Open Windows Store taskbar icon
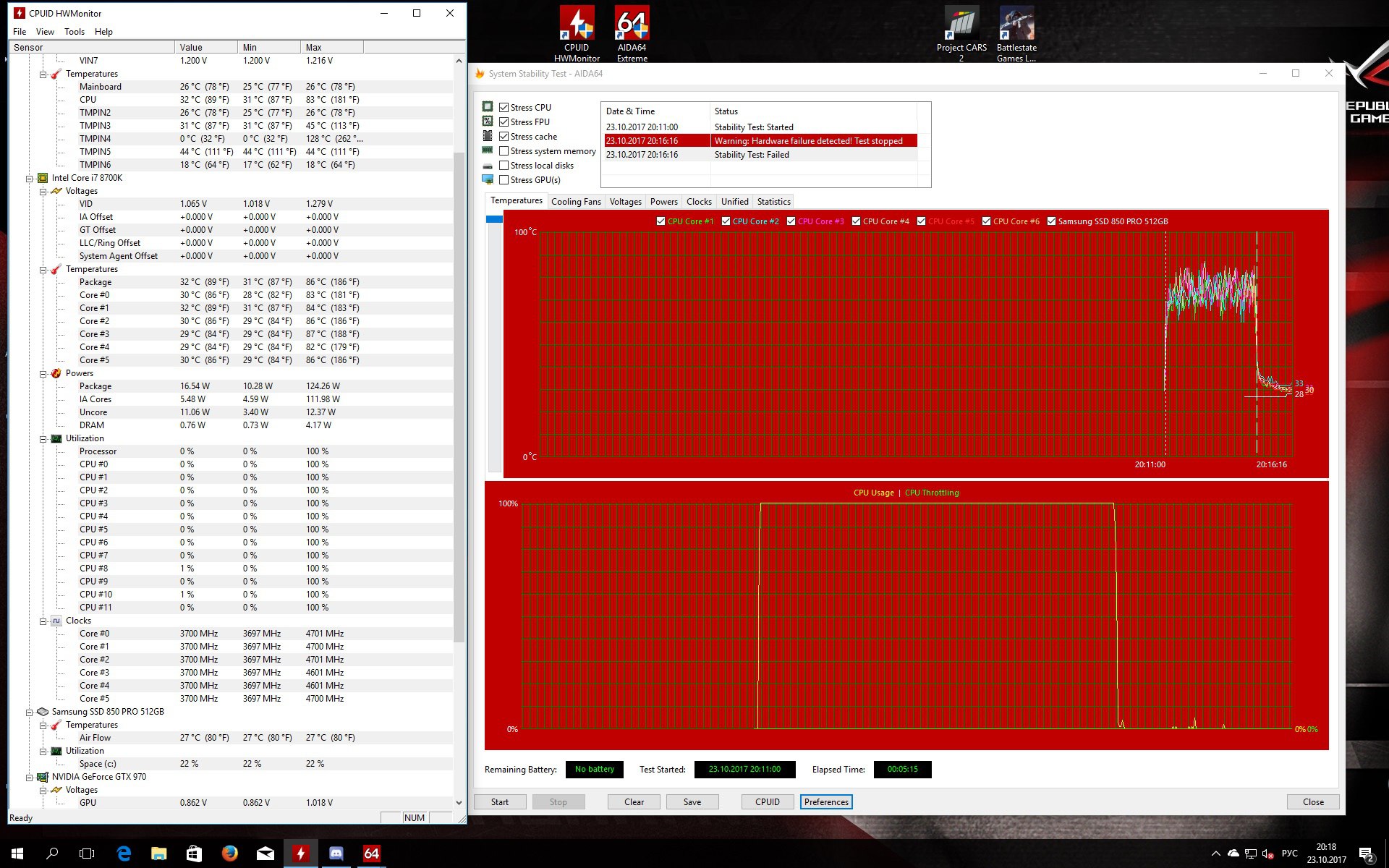 (x=194, y=854)
